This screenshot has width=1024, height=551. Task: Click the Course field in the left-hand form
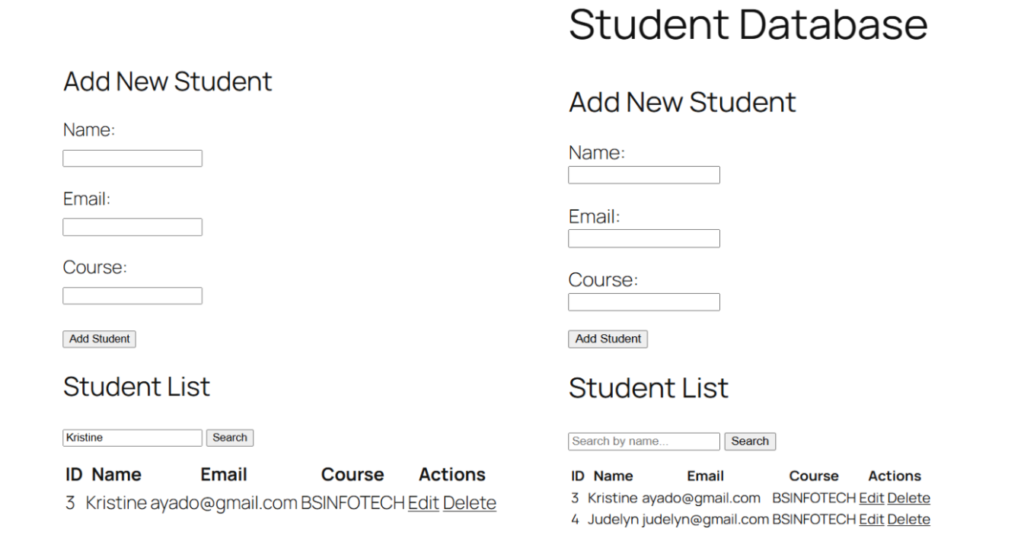pyautogui.click(x=132, y=296)
